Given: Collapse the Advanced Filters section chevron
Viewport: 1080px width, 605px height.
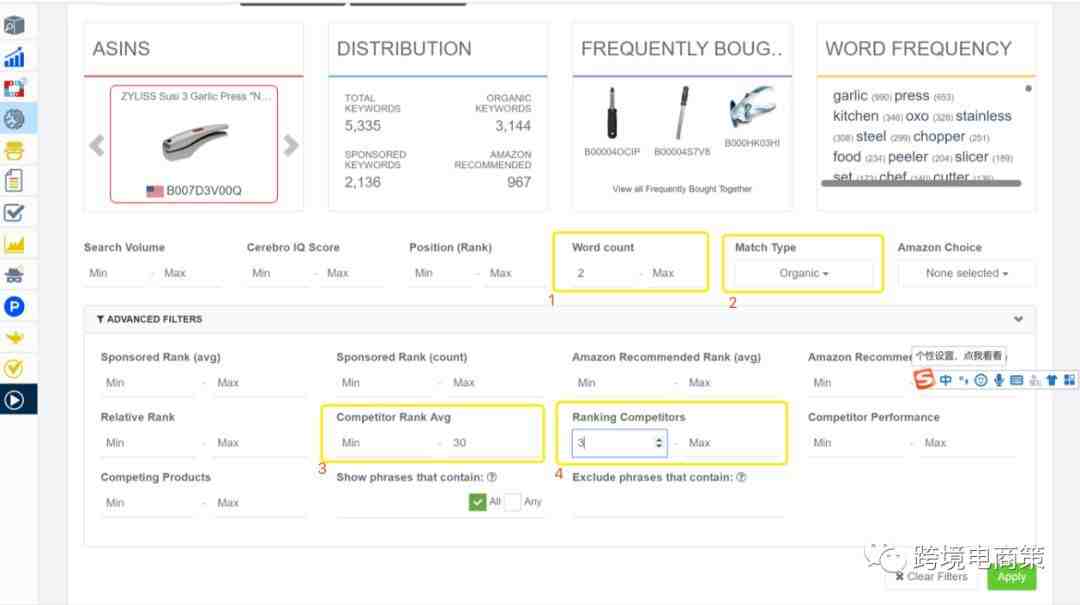Looking at the screenshot, I should coord(1018,319).
